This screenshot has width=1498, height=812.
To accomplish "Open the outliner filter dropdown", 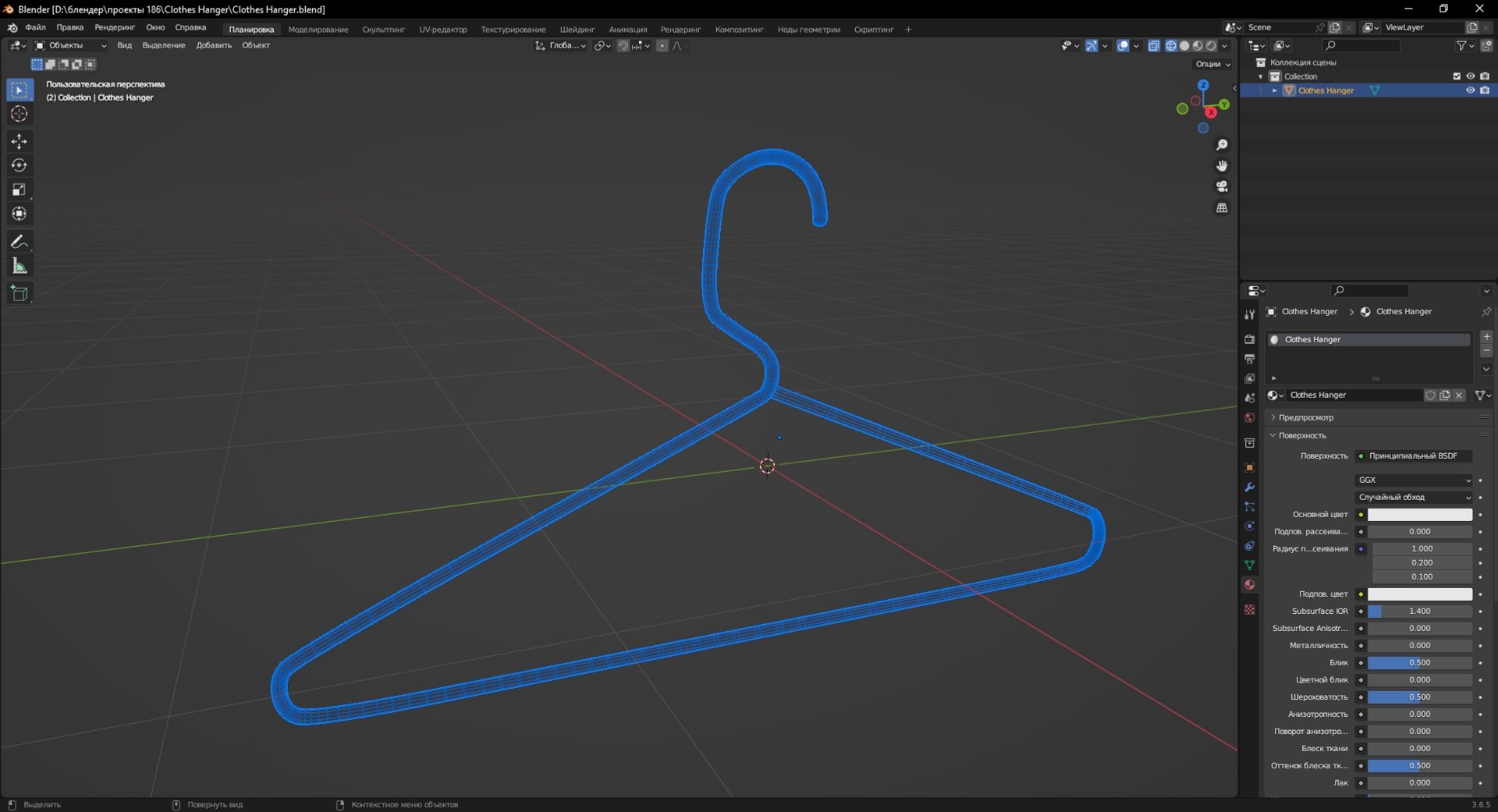I will (1465, 46).
